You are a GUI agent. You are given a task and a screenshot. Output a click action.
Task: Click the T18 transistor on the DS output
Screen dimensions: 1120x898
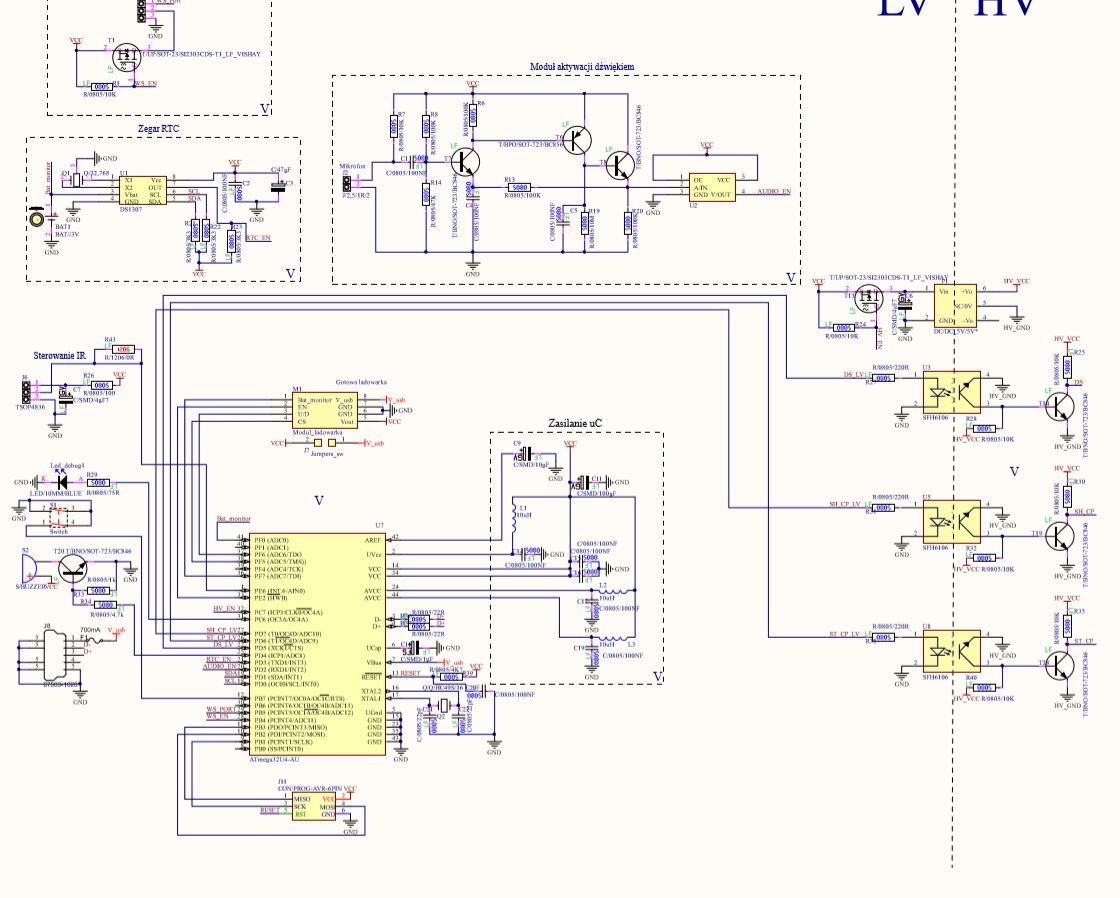pyautogui.click(x=1059, y=406)
